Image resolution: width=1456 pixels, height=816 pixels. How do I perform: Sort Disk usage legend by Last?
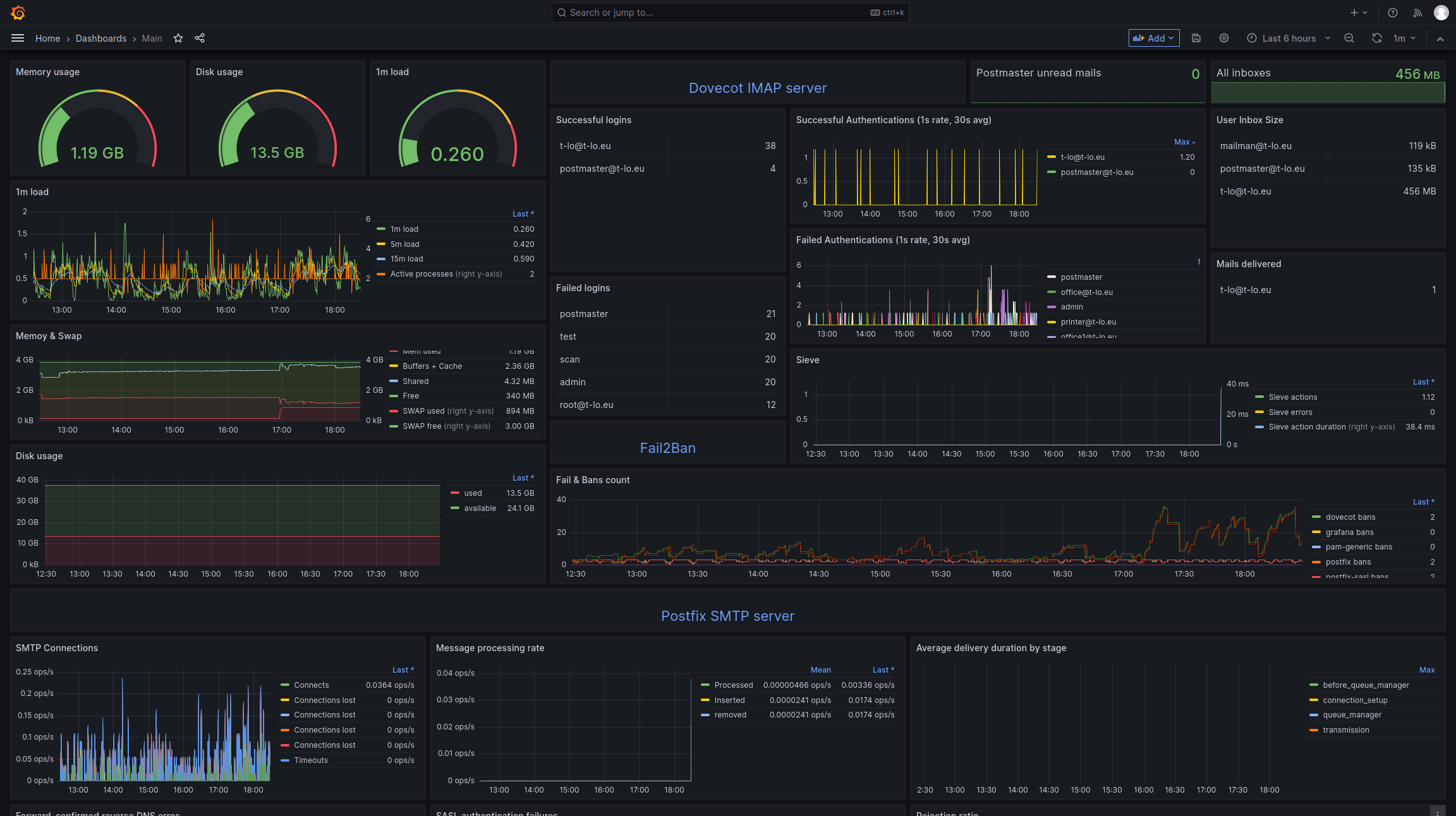click(523, 478)
